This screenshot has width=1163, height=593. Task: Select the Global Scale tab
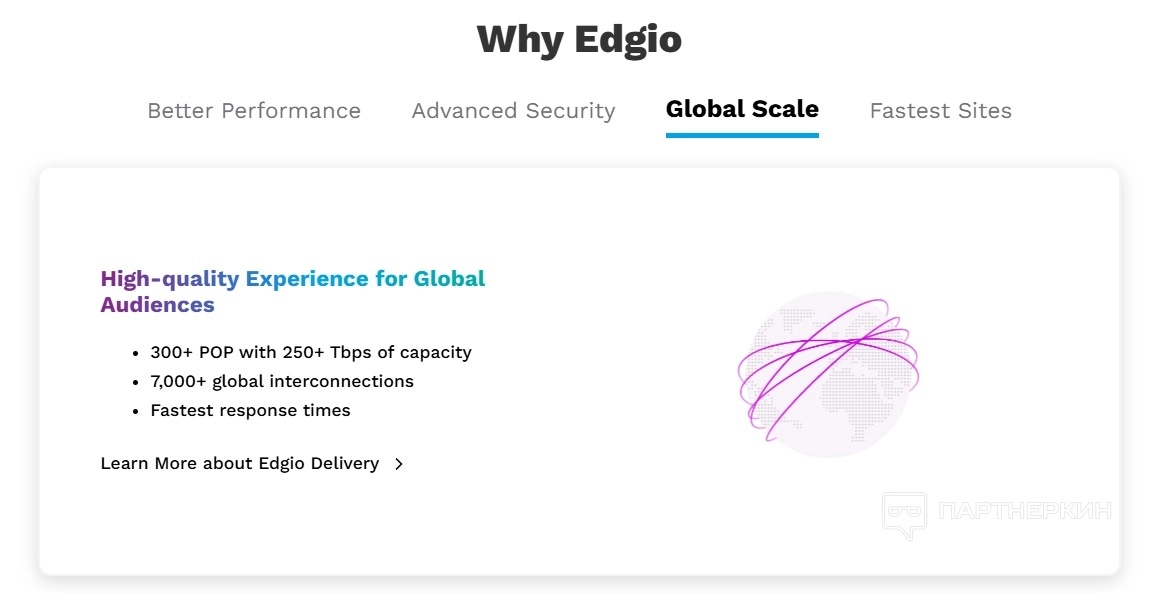coord(742,109)
